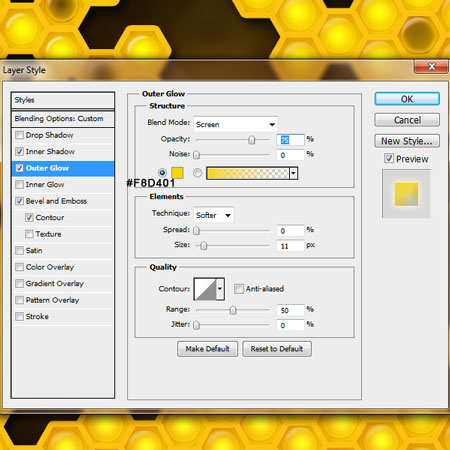Close the Layer Style dialog

431,67
